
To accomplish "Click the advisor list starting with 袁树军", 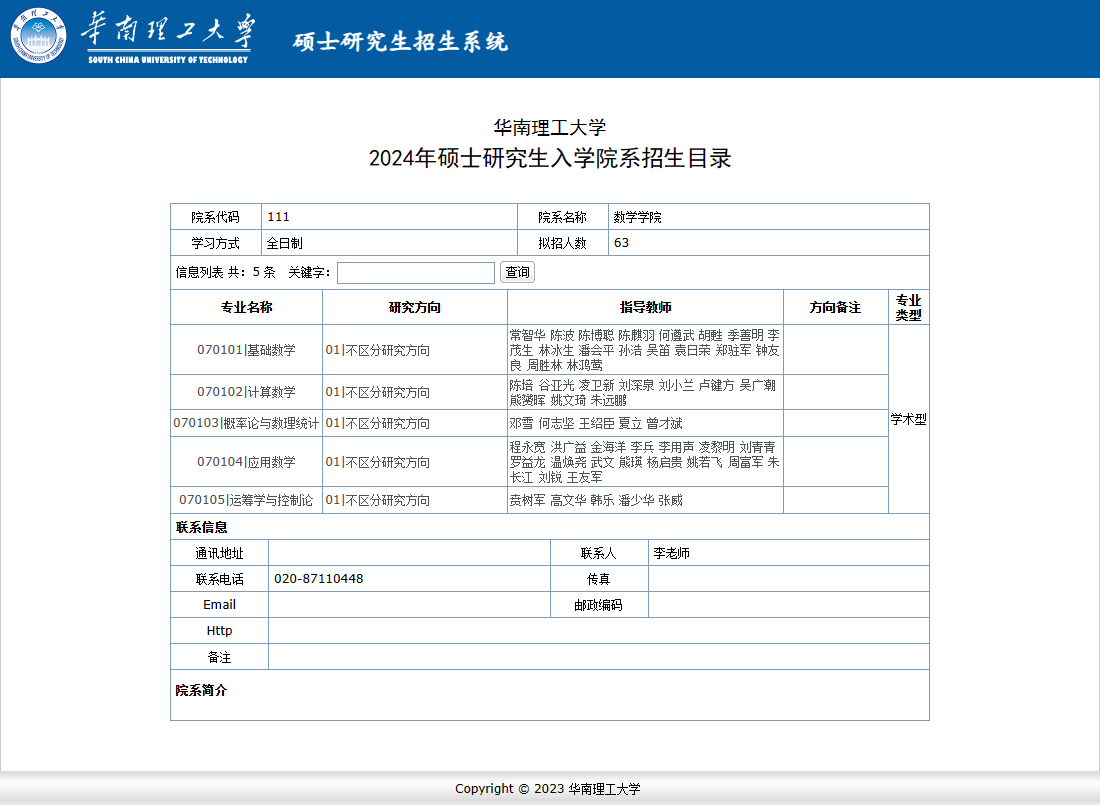I will click(645, 500).
